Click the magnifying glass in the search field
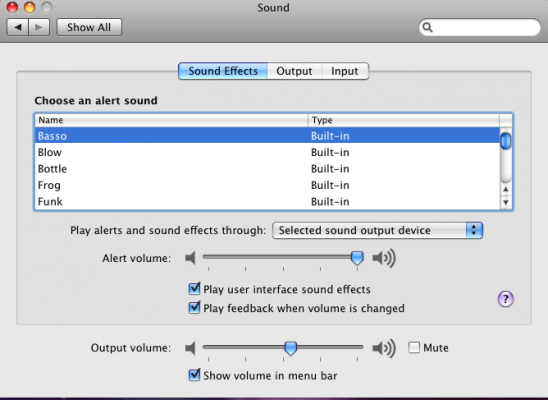 pyautogui.click(x=427, y=27)
